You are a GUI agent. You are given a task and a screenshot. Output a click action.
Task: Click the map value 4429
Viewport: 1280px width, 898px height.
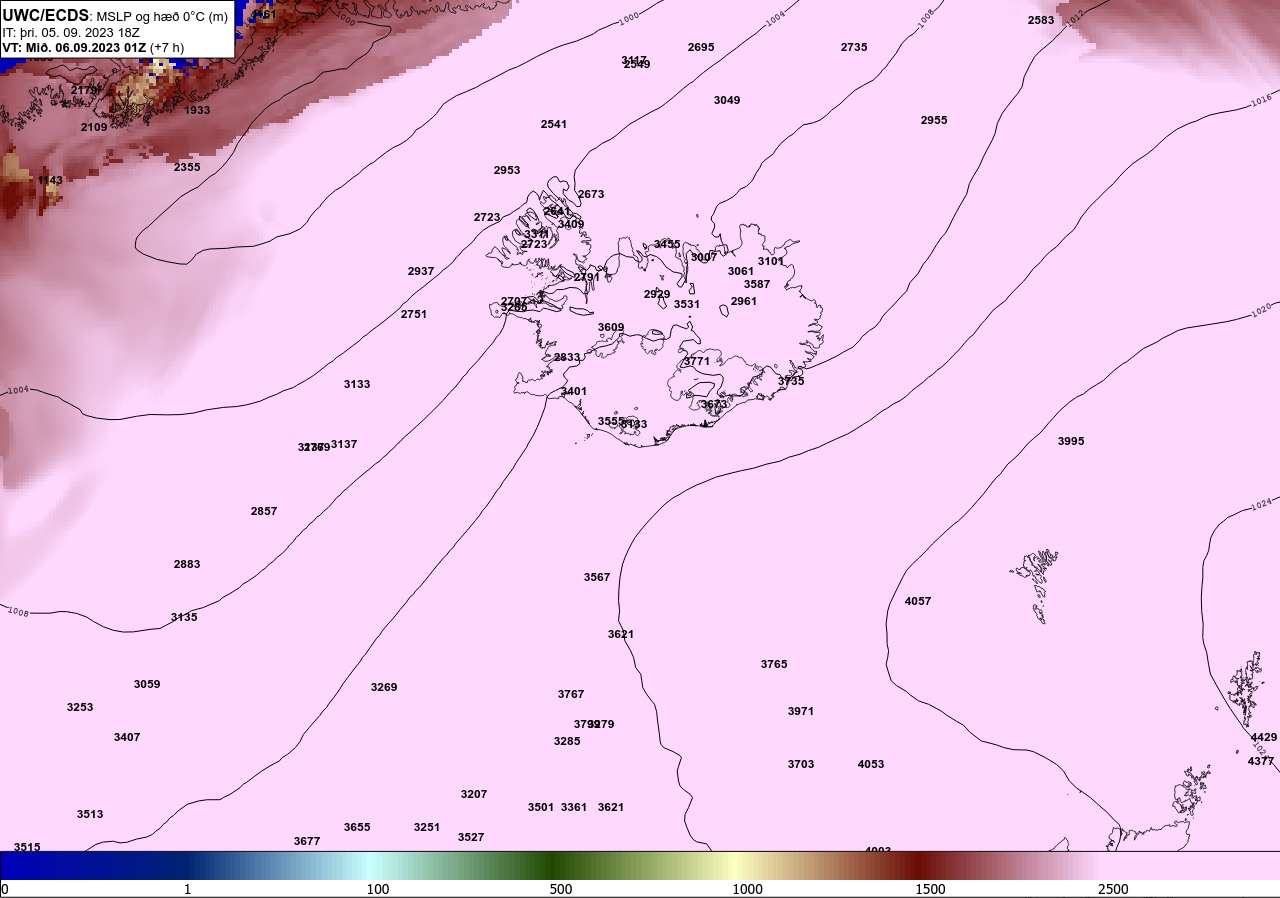tap(1264, 737)
